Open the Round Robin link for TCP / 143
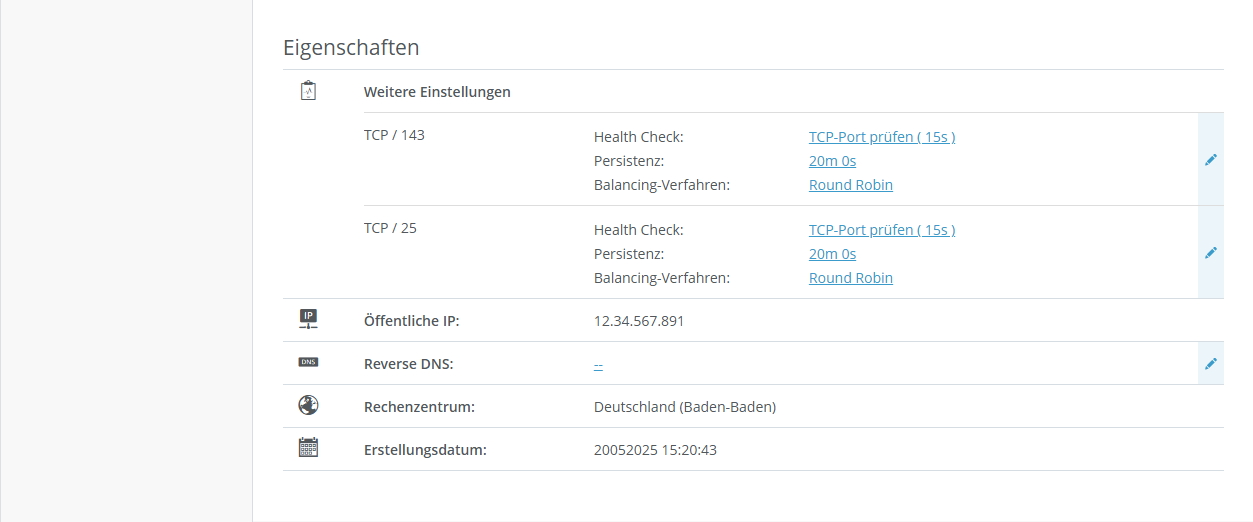Screen dimensions: 1253x522 (851, 185)
